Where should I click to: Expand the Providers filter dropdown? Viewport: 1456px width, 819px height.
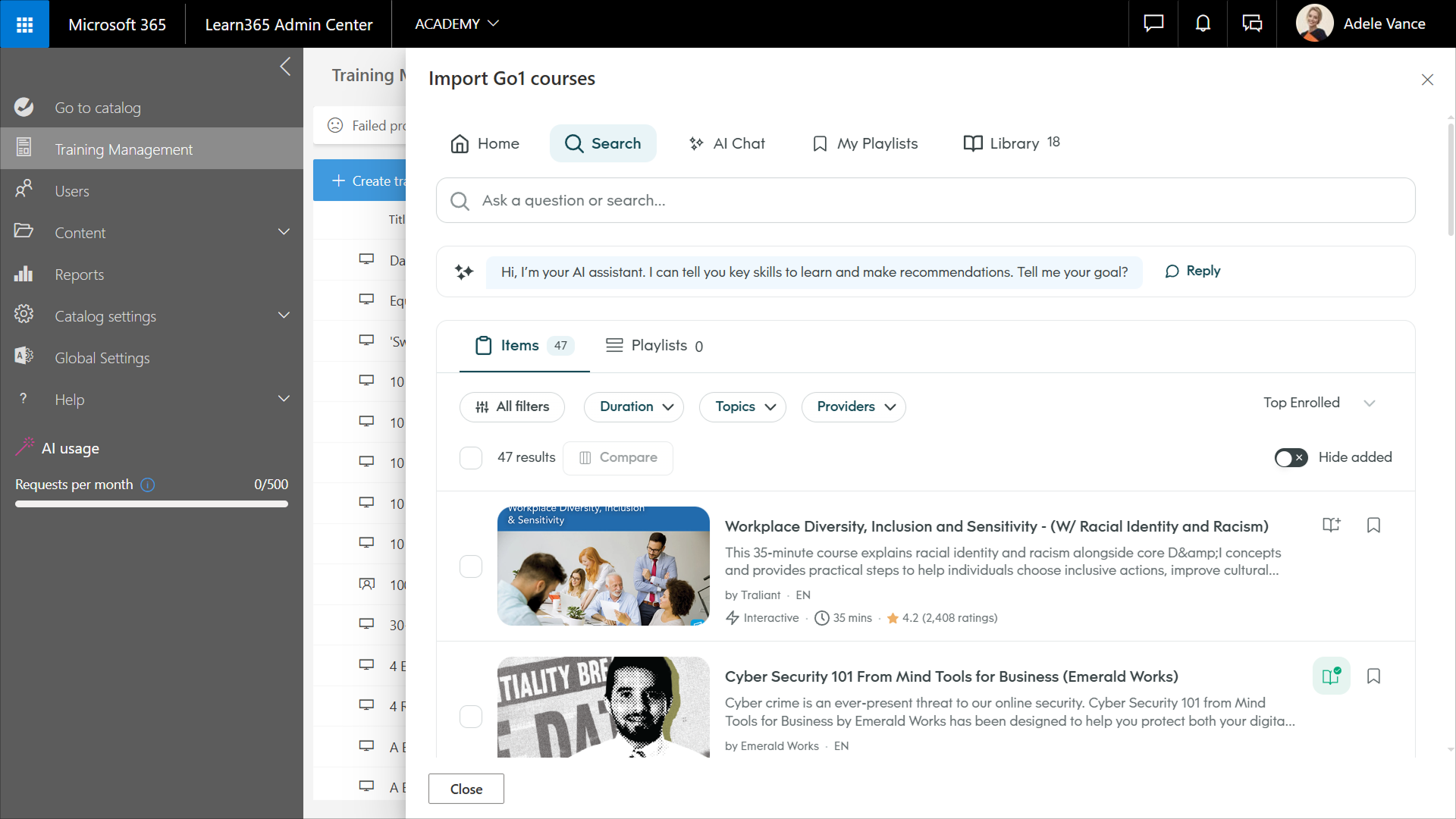click(x=853, y=407)
